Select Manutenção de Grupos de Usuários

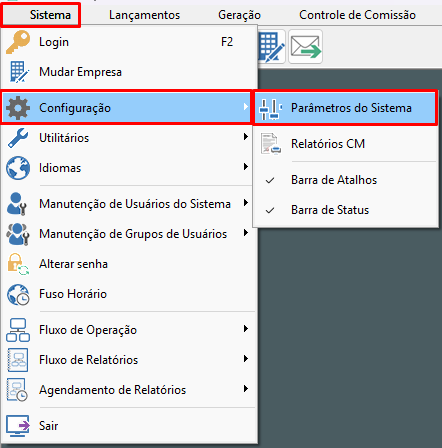coord(129,234)
